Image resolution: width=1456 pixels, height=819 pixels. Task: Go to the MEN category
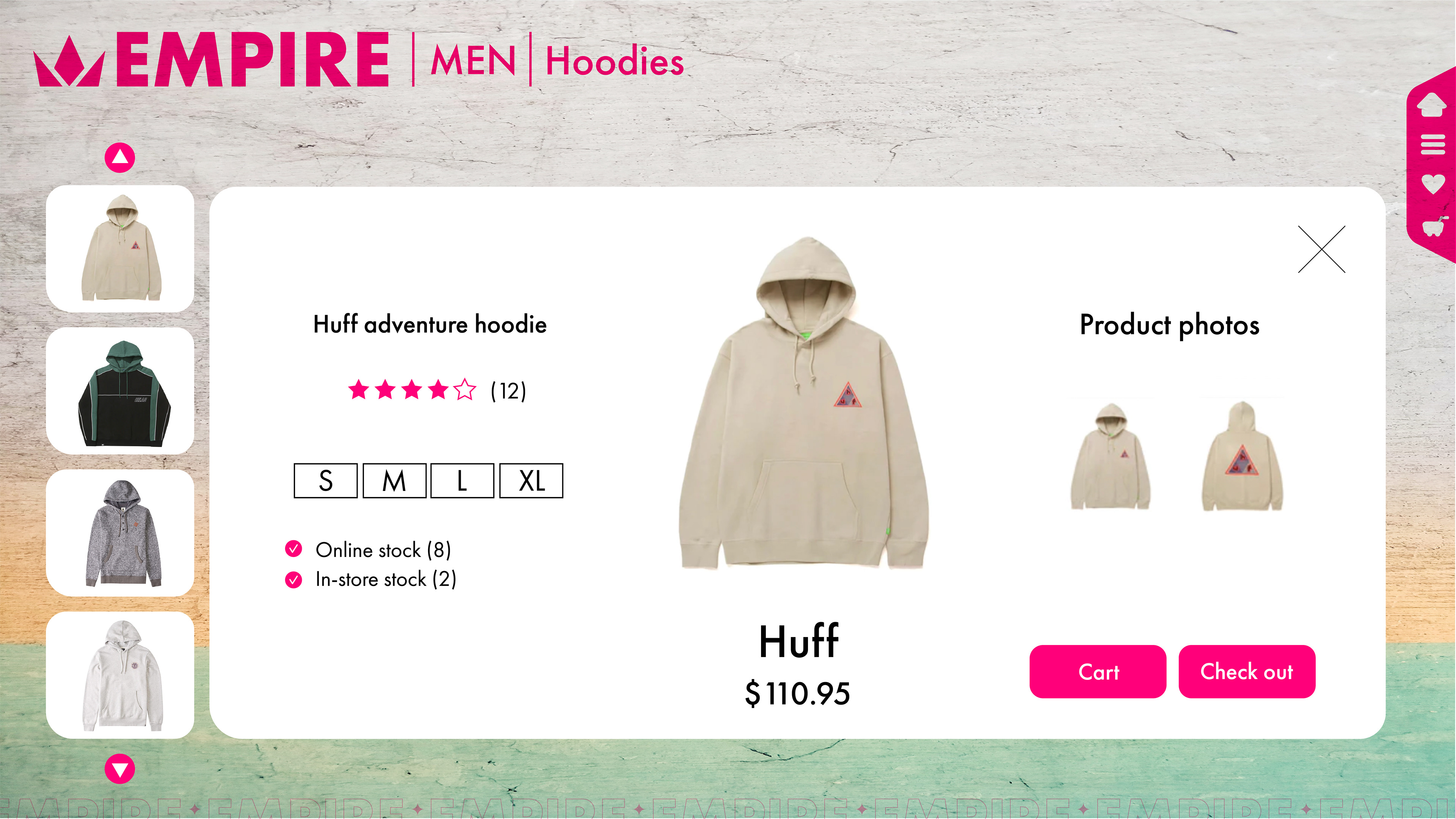[x=473, y=61]
